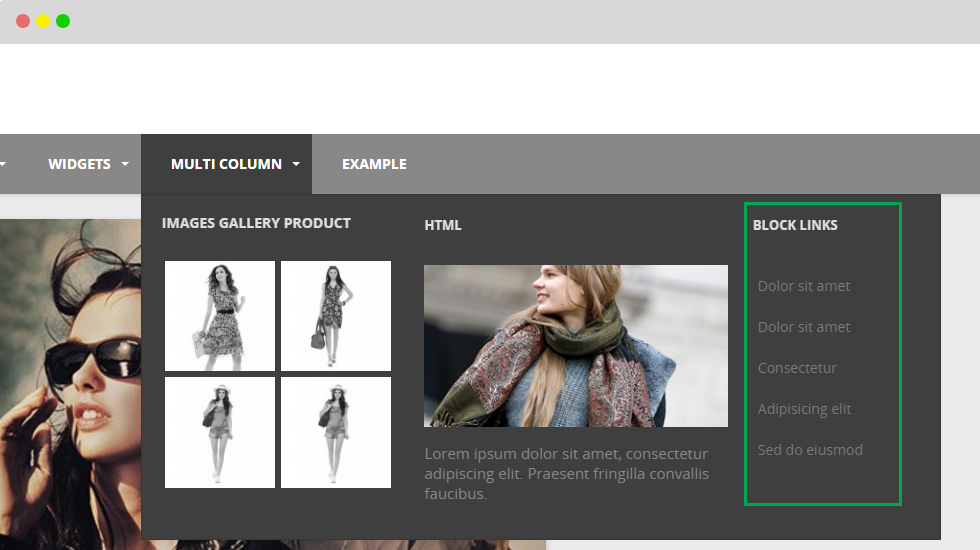Expand the WIDGETS dropdown arrow
Viewport: 980px width, 550px height.
(125, 164)
